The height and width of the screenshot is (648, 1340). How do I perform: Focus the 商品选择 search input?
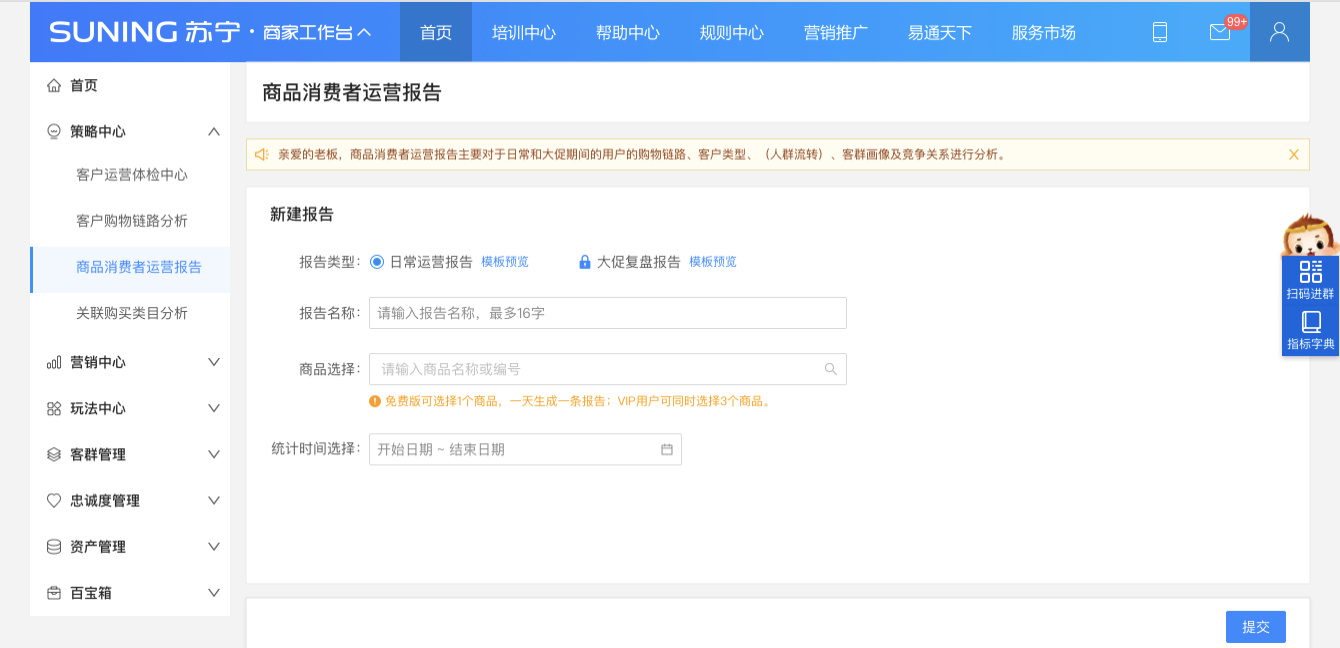(608, 369)
